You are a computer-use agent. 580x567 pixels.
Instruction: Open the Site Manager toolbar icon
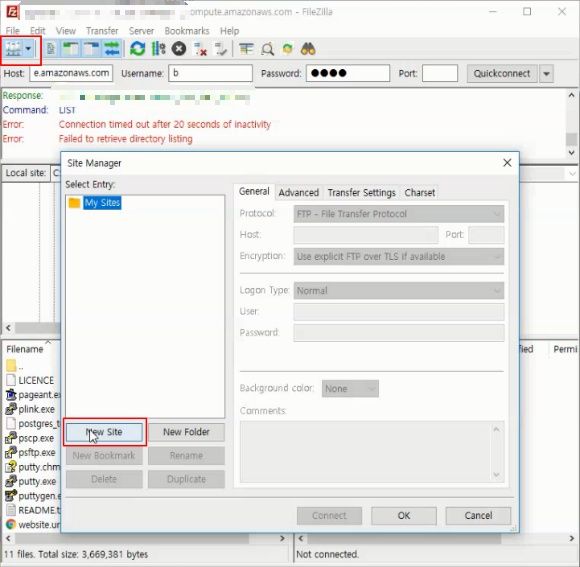click(14, 49)
